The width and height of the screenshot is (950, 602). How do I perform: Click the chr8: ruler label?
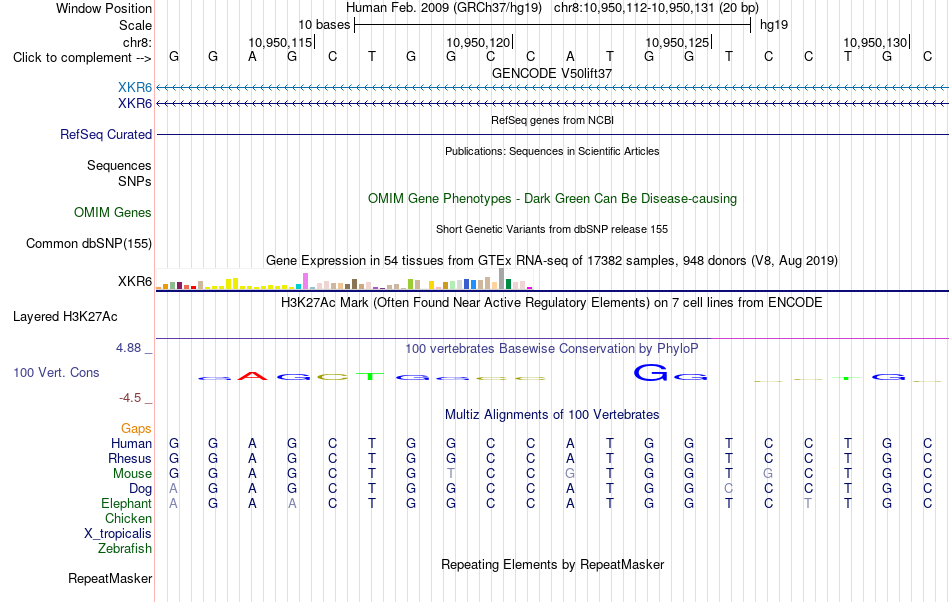tap(137, 42)
